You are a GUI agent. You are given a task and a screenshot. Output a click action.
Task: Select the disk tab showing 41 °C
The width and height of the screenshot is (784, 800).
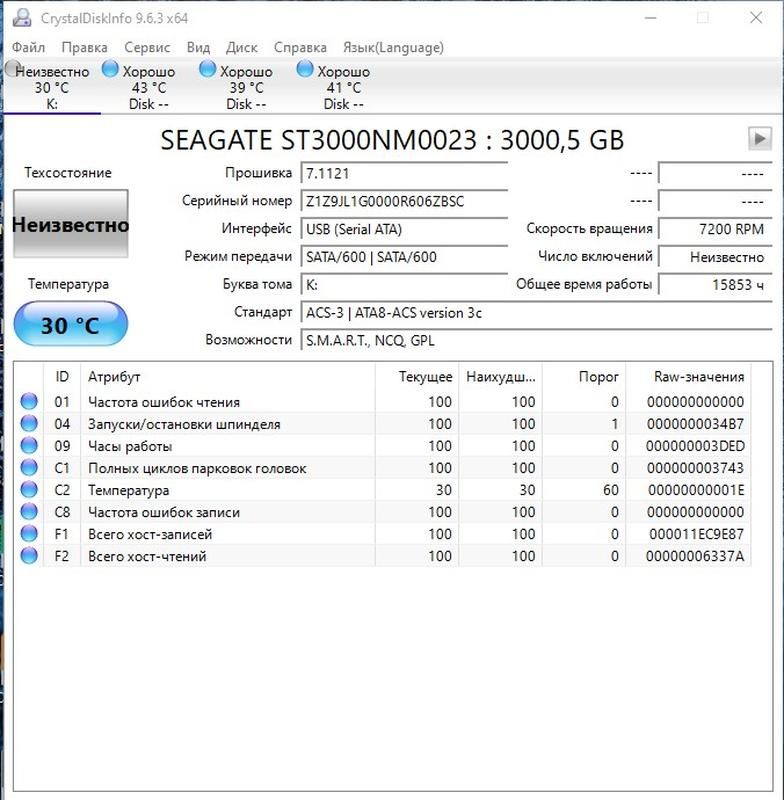coord(343,87)
